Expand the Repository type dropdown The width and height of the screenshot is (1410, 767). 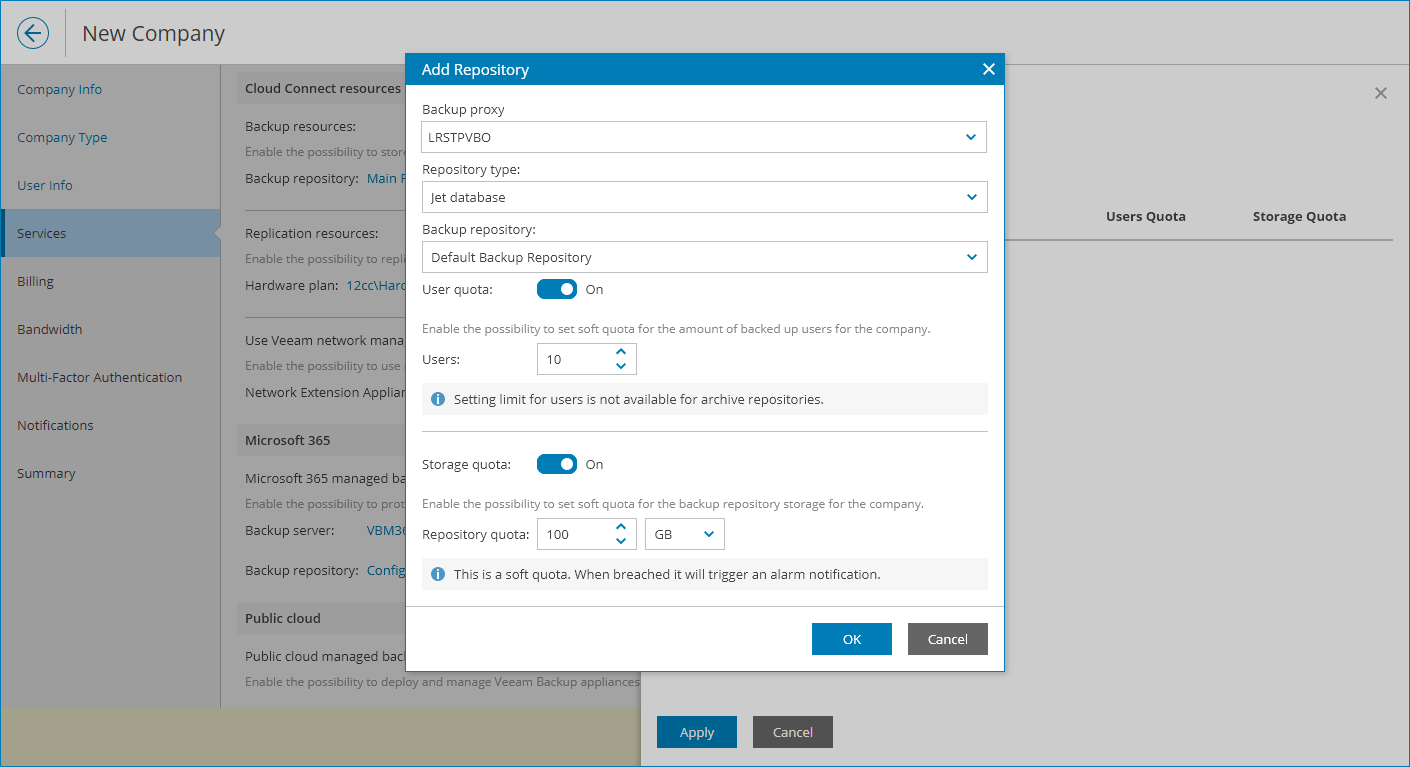coord(704,197)
